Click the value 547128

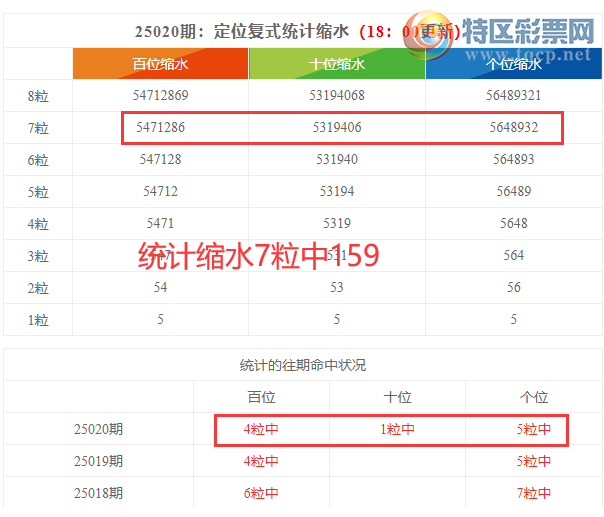160,159
